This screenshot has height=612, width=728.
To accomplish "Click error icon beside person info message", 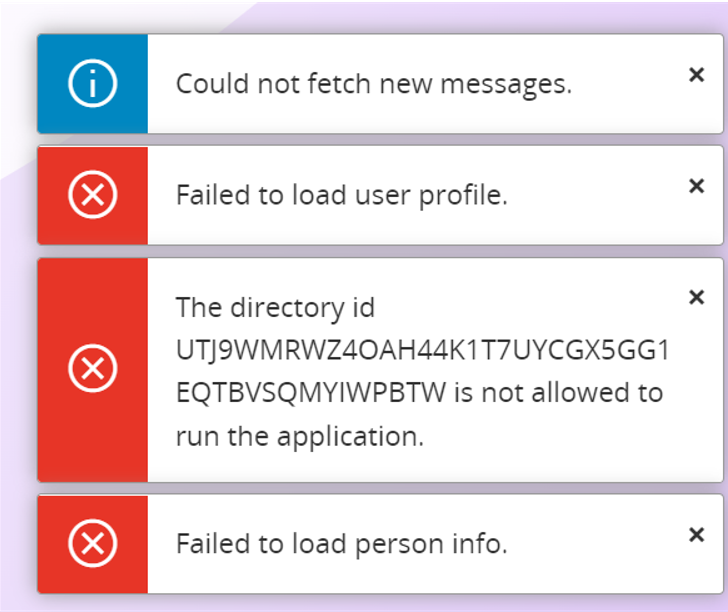I will coord(92,543).
